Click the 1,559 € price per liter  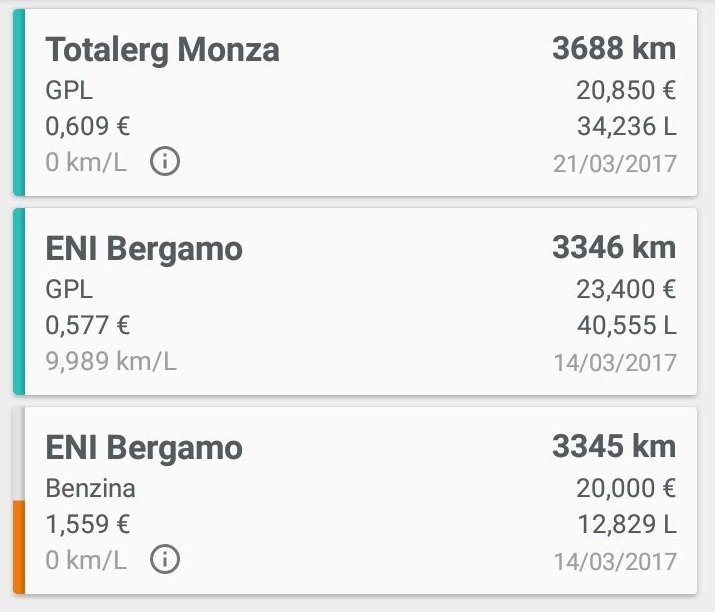coord(88,524)
